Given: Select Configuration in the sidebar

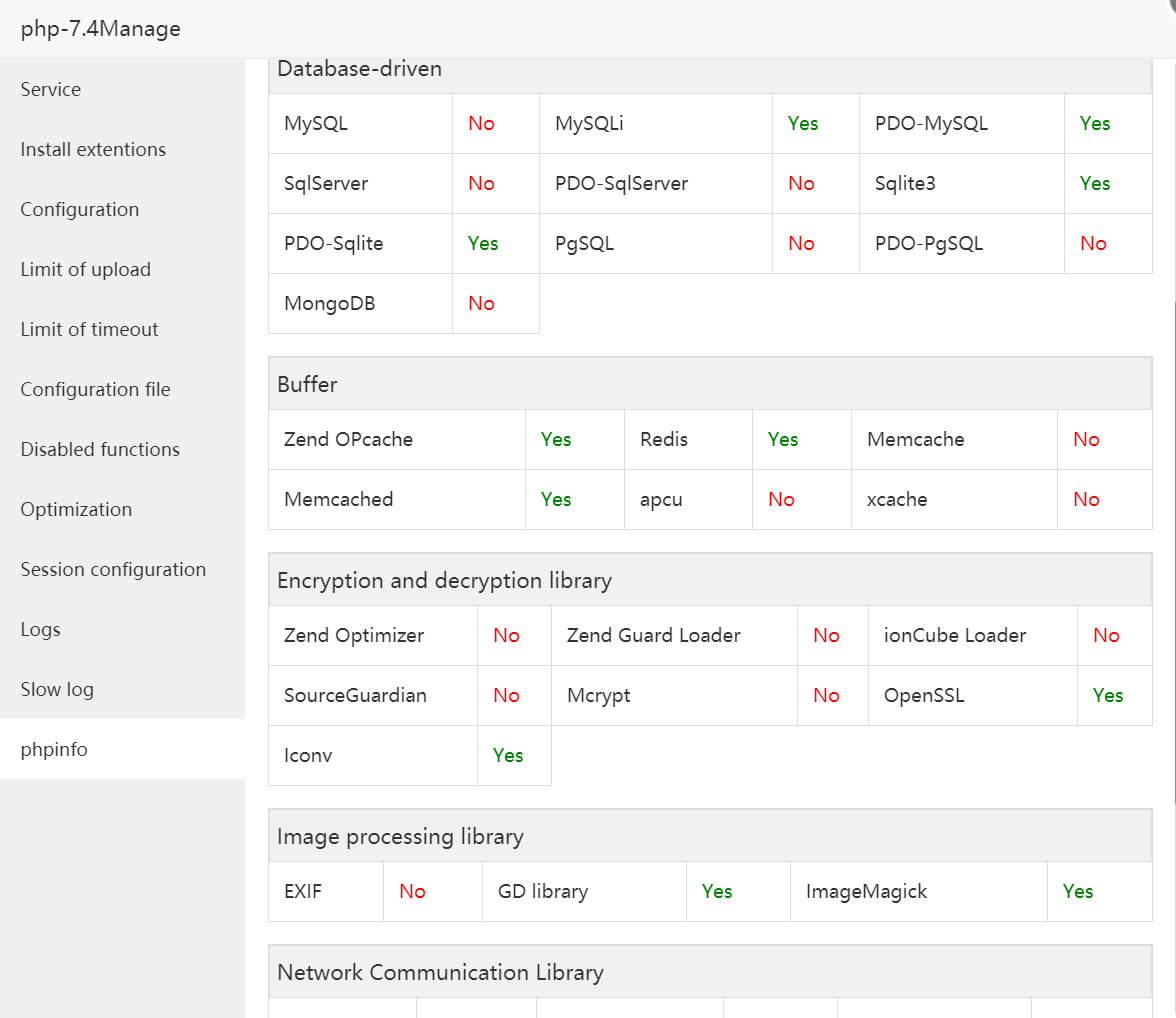Looking at the screenshot, I should (x=80, y=209).
